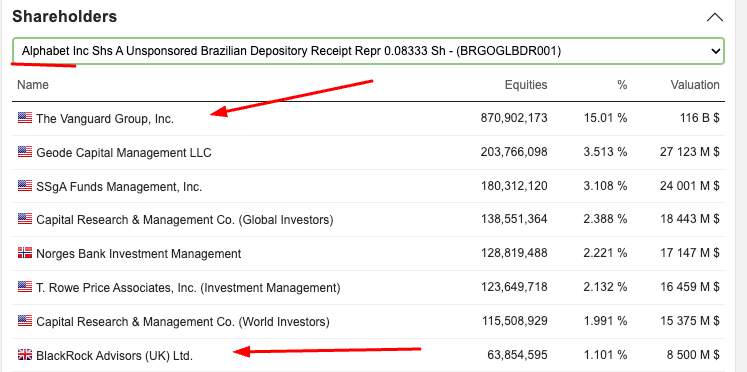Click the flag icon next to T. Rowe Price Associates

tap(25, 287)
